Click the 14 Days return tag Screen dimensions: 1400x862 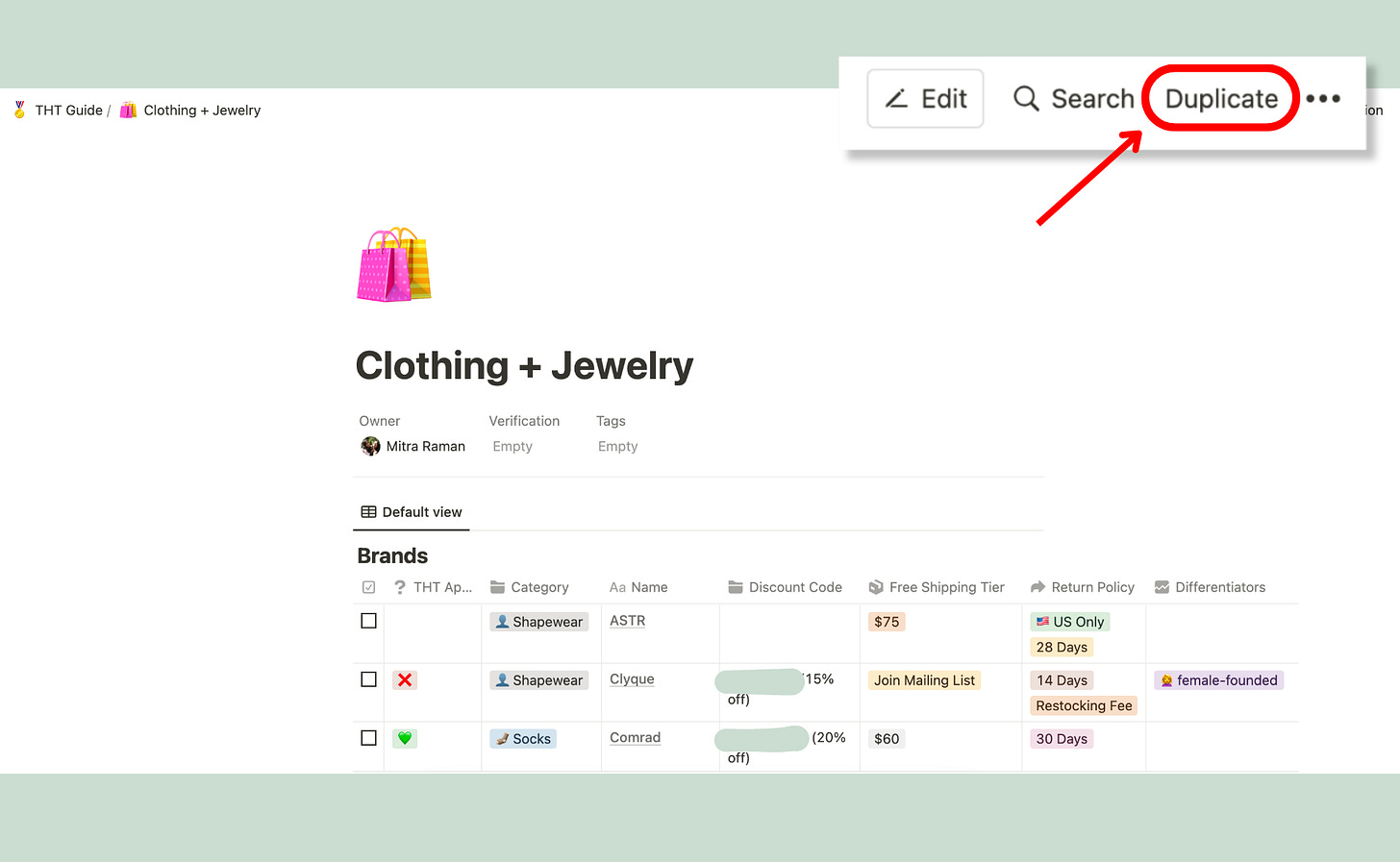(x=1062, y=680)
